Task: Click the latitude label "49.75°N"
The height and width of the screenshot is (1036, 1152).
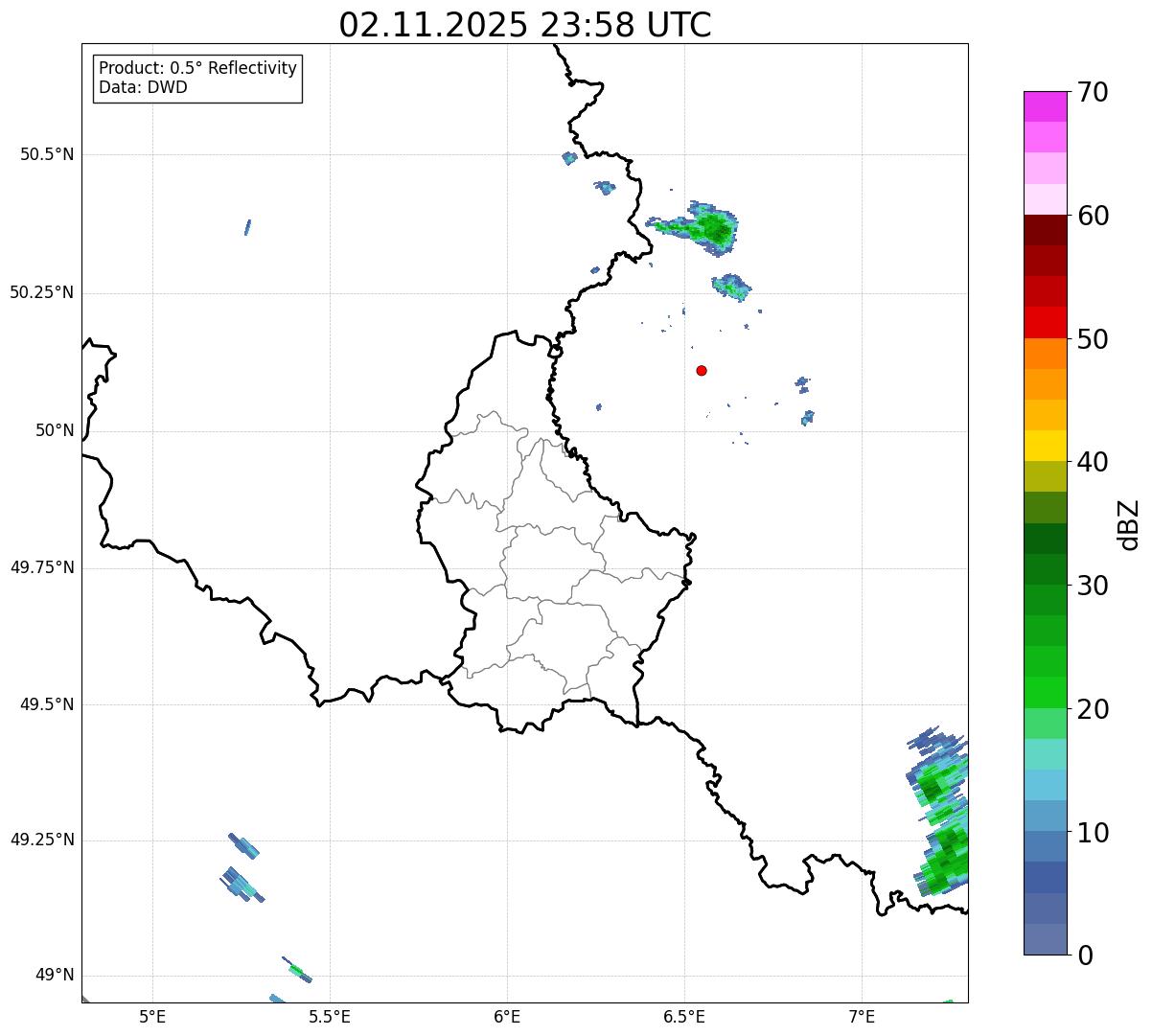Action: point(42,567)
